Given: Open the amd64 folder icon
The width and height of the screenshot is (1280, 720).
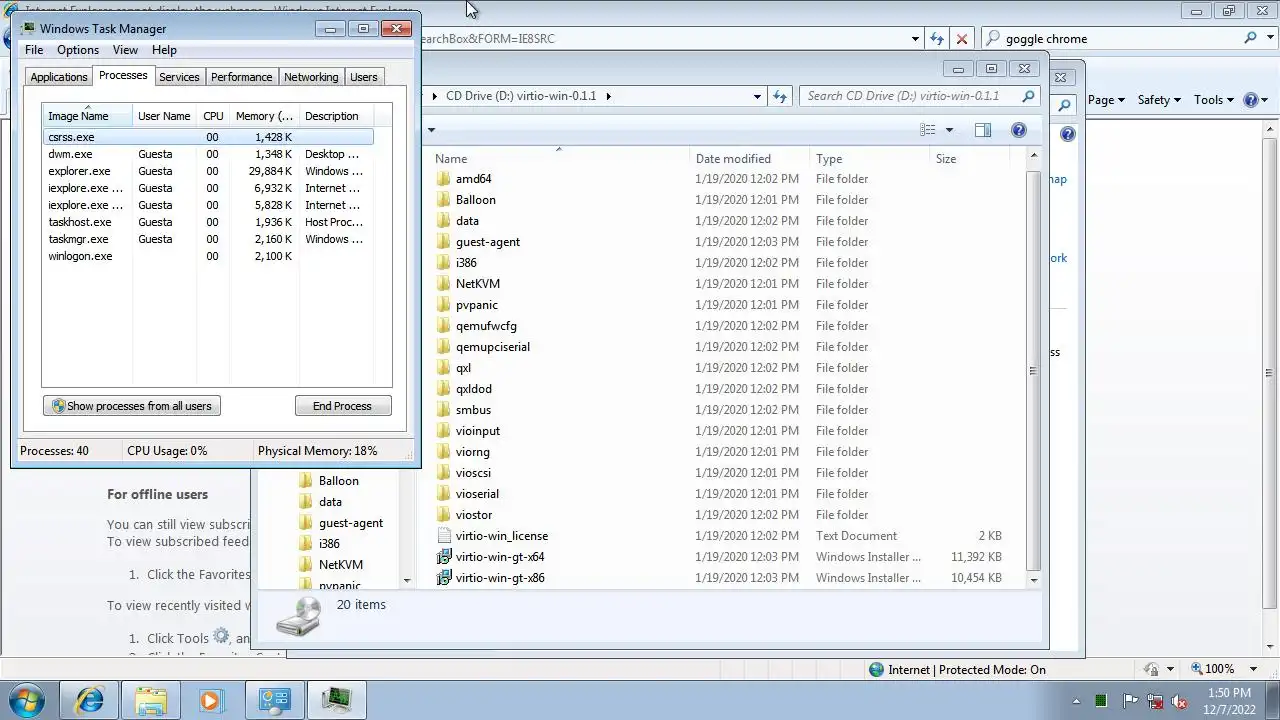Looking at the screenshot, I should coord(444,179).
